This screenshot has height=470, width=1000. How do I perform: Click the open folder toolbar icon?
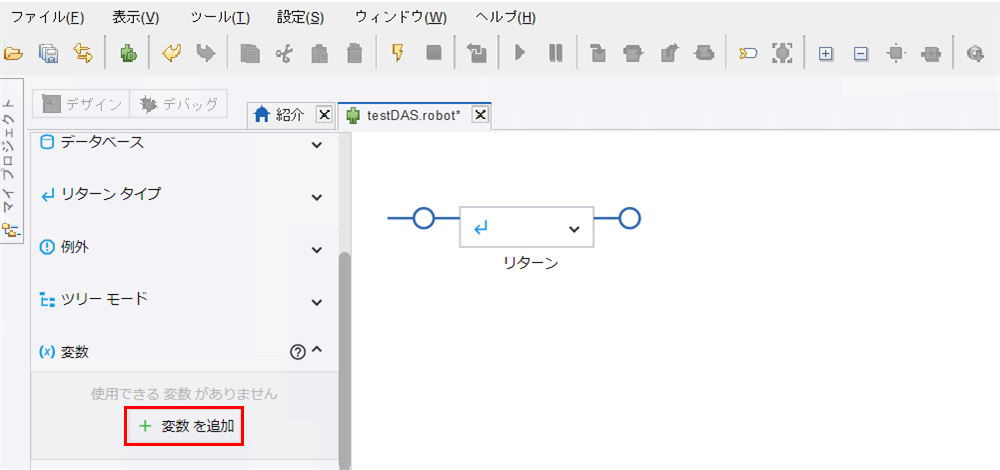tap(13, 54)
